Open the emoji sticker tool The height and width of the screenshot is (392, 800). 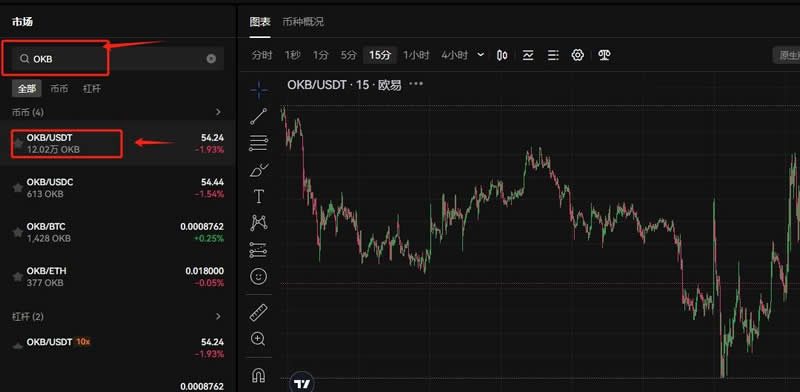click(259, 277)
